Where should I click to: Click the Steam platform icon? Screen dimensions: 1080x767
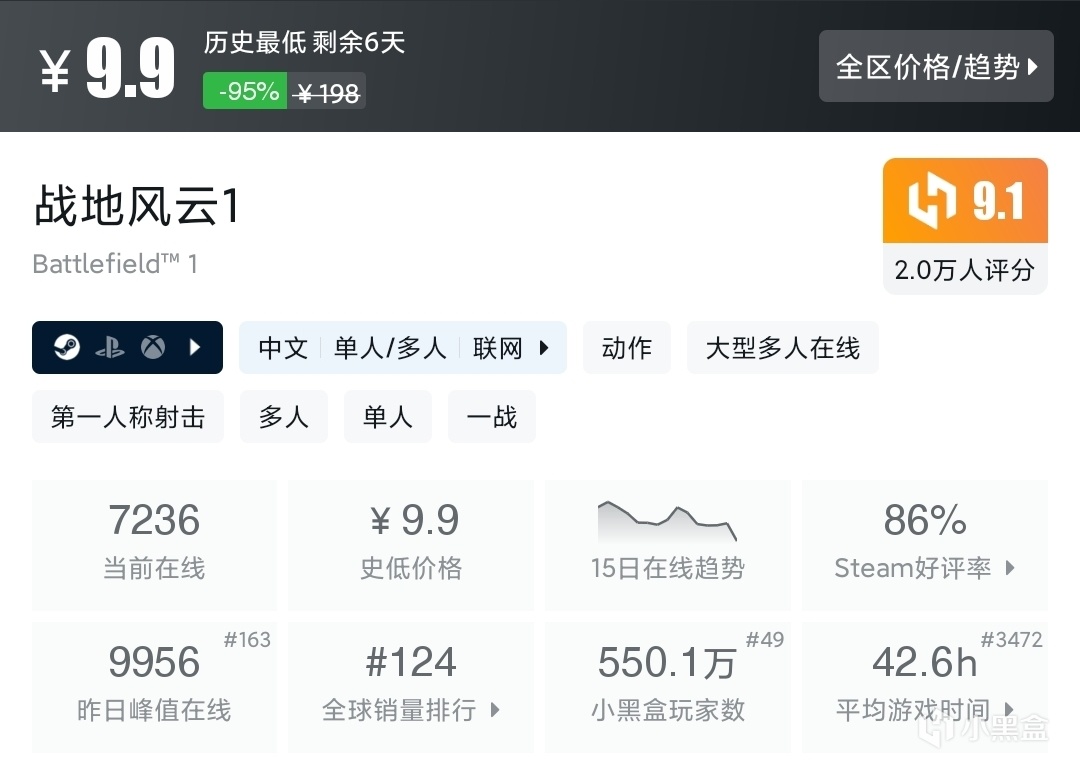67,347
